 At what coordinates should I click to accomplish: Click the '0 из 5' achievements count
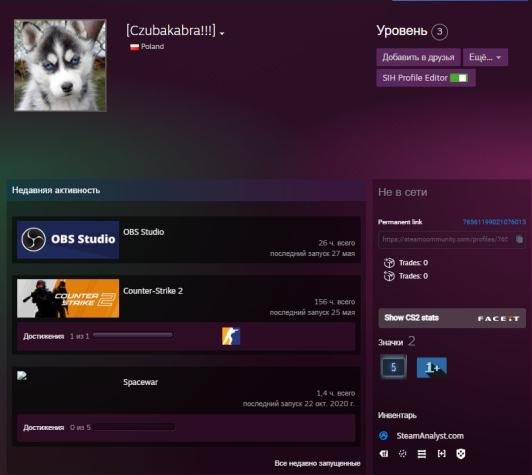pyautogui.click(x=80, y=428)
